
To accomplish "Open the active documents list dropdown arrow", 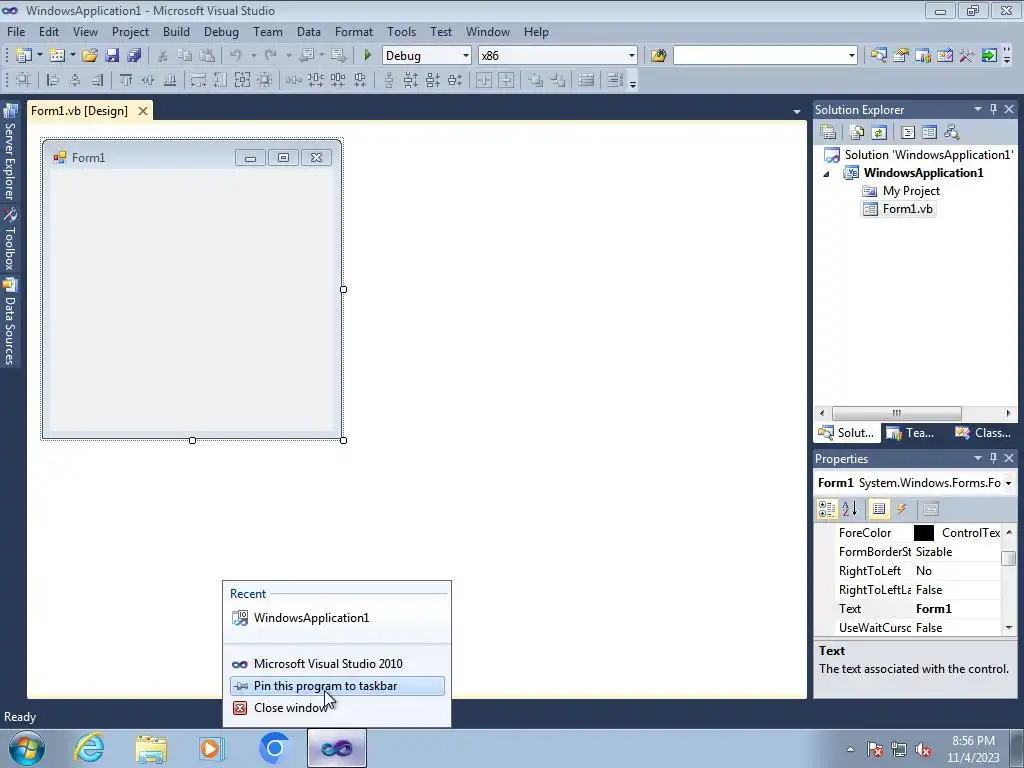I will pyautogui.click(x=797, y=112).
